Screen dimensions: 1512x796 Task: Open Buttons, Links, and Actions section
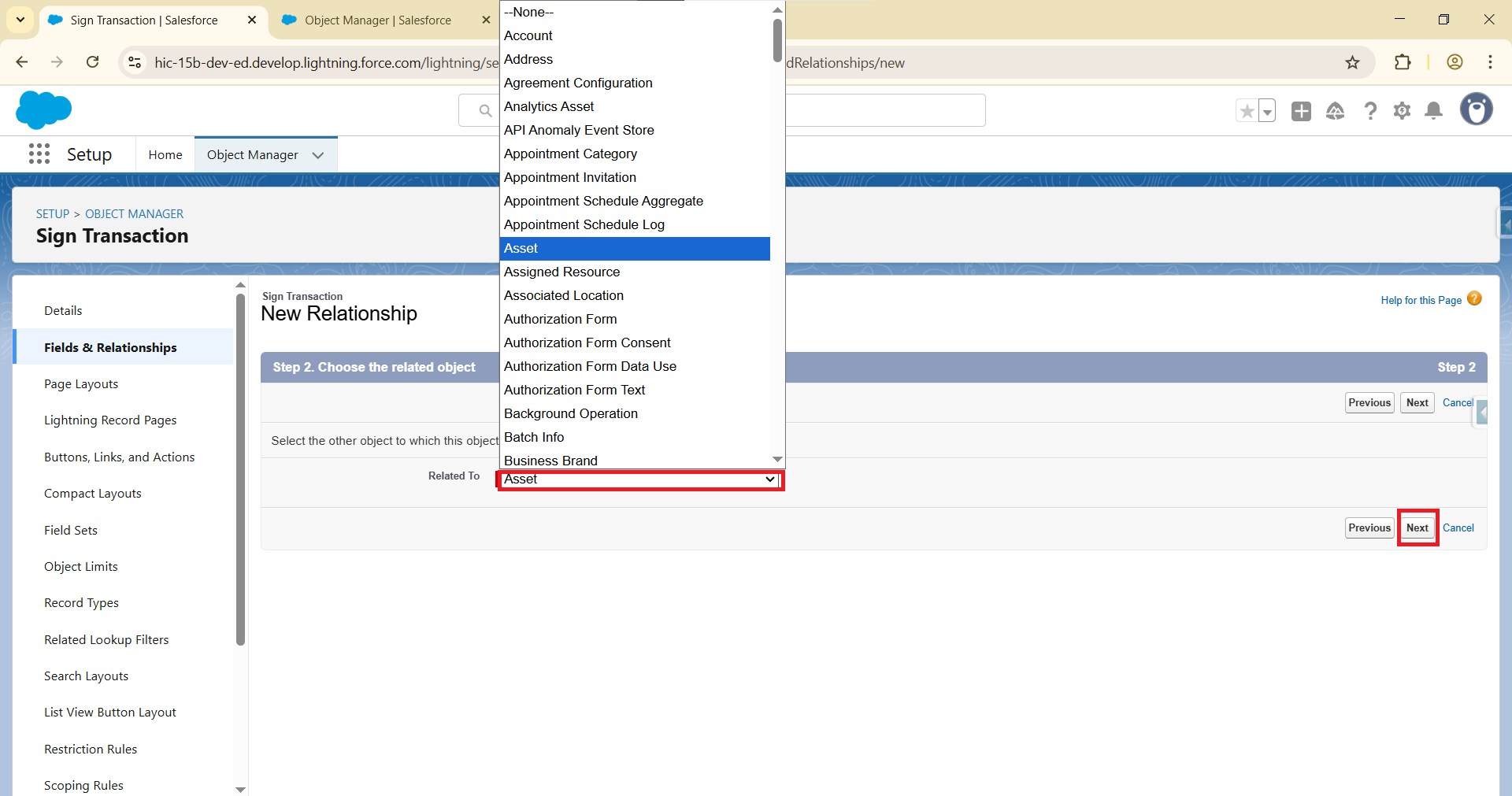click(119, 457)
